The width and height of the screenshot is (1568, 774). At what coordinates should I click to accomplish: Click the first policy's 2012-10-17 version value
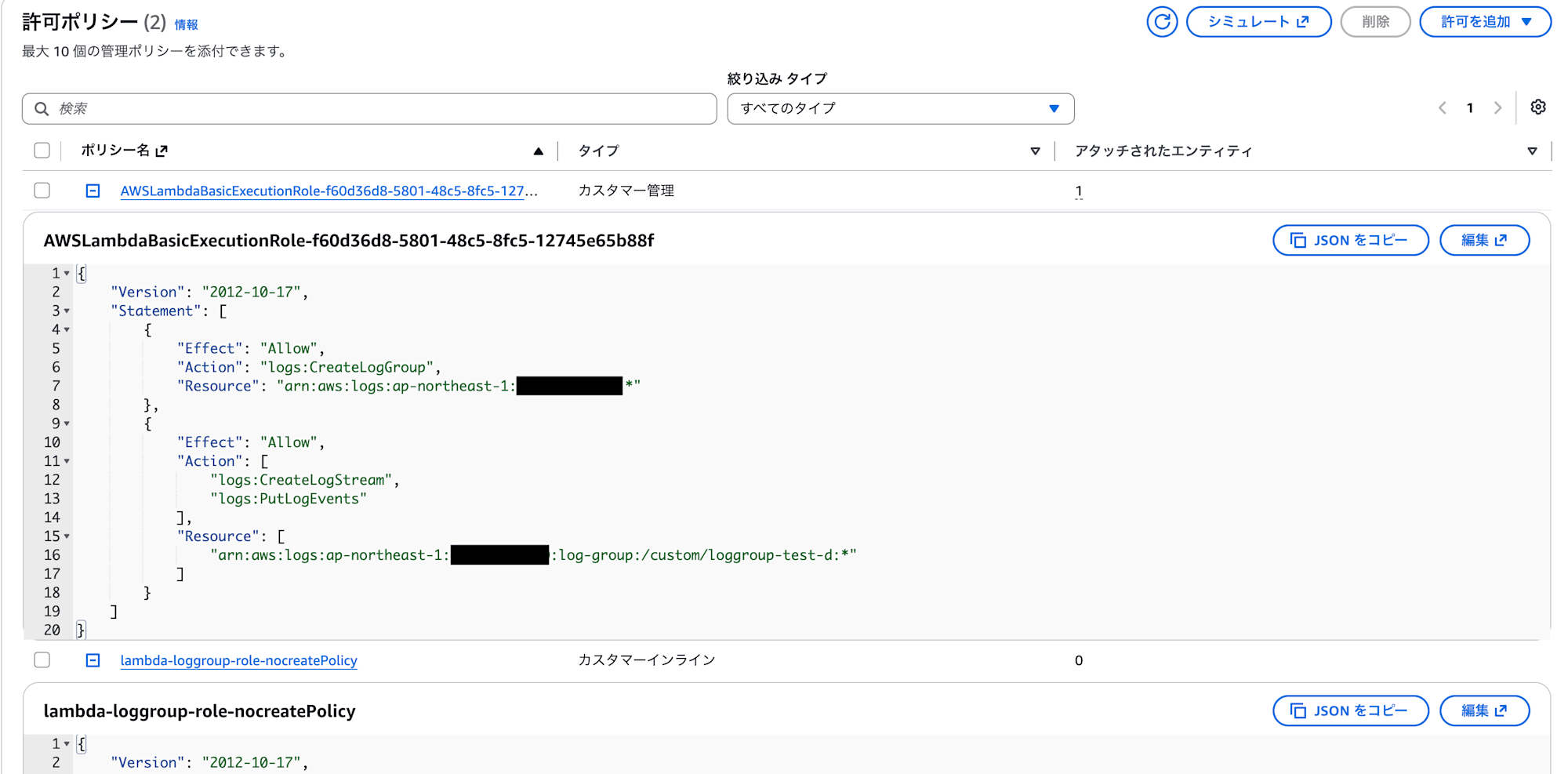click(251, 292)
